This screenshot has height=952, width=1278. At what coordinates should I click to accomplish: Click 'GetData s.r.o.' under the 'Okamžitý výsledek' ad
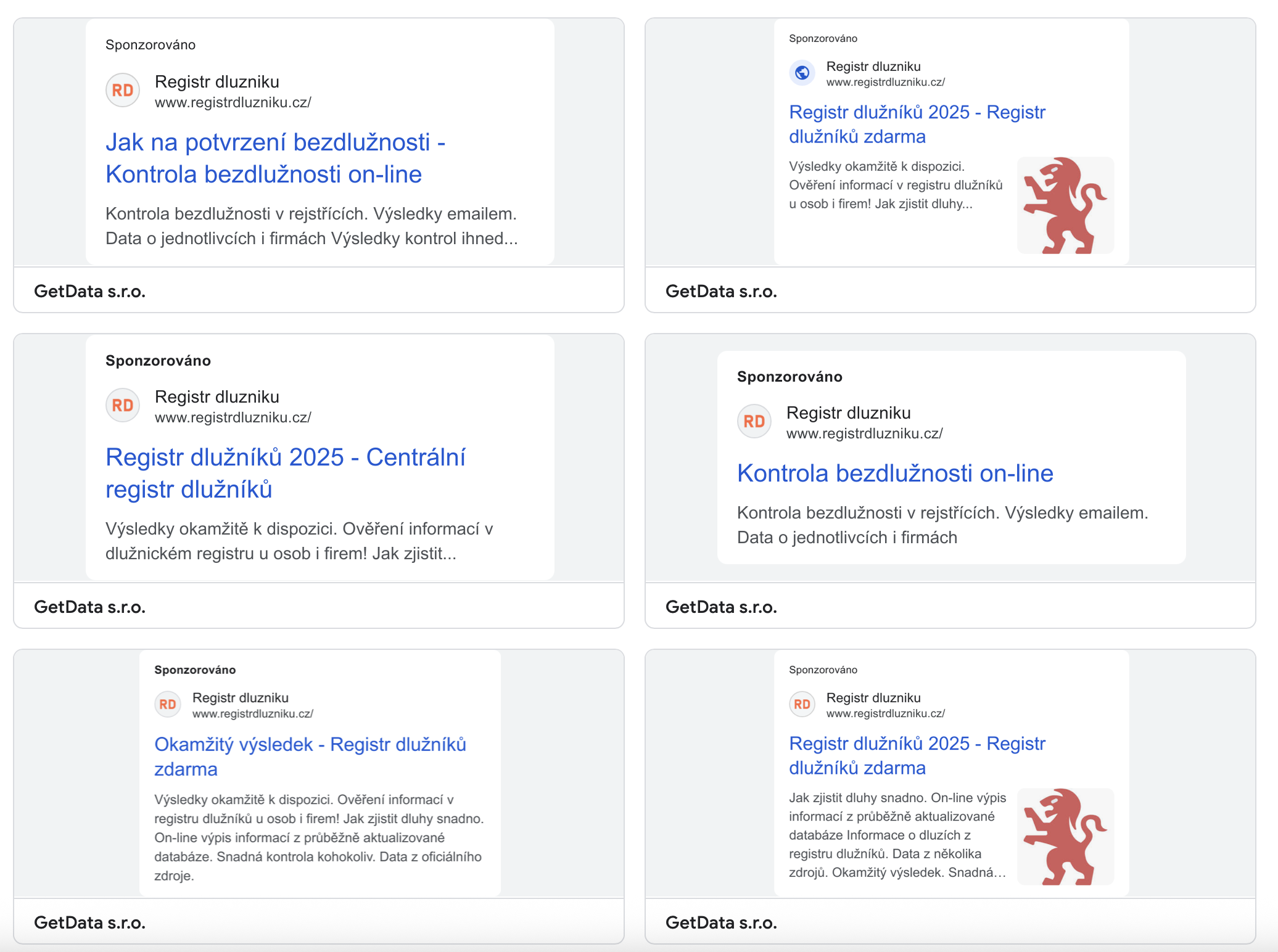coord(90,922)
